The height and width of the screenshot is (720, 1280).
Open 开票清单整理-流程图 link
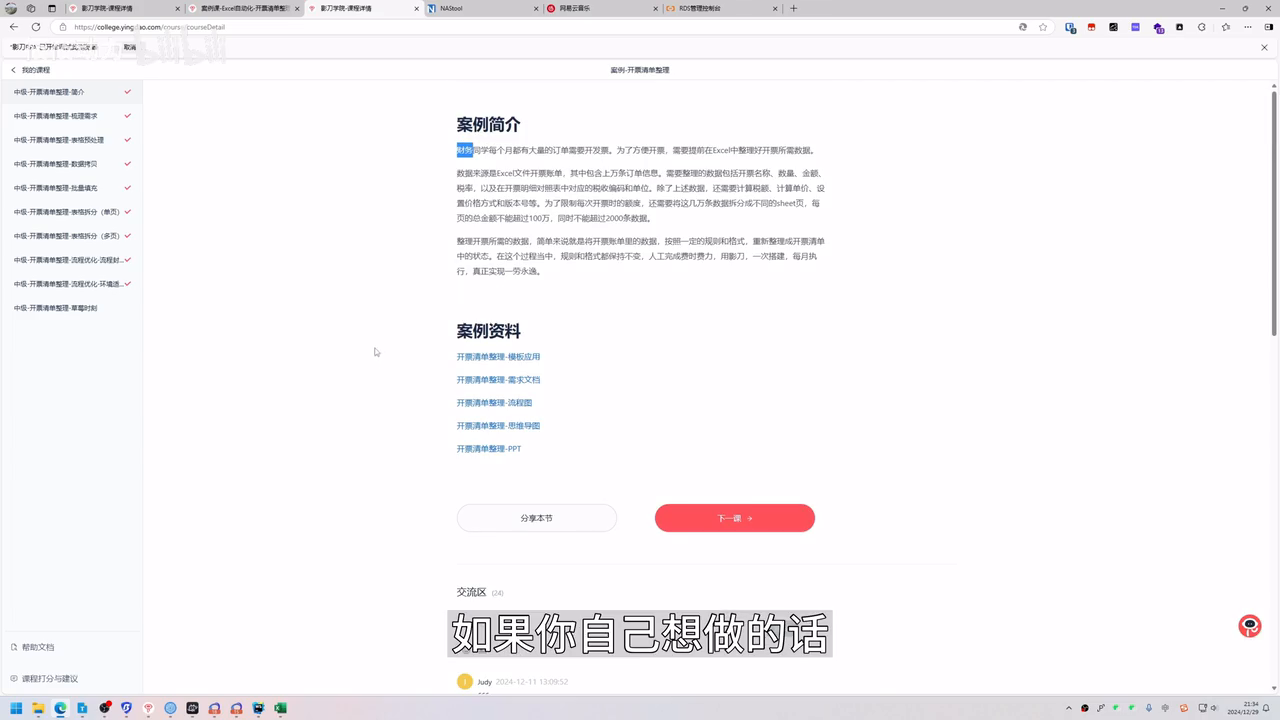(494, 403)
